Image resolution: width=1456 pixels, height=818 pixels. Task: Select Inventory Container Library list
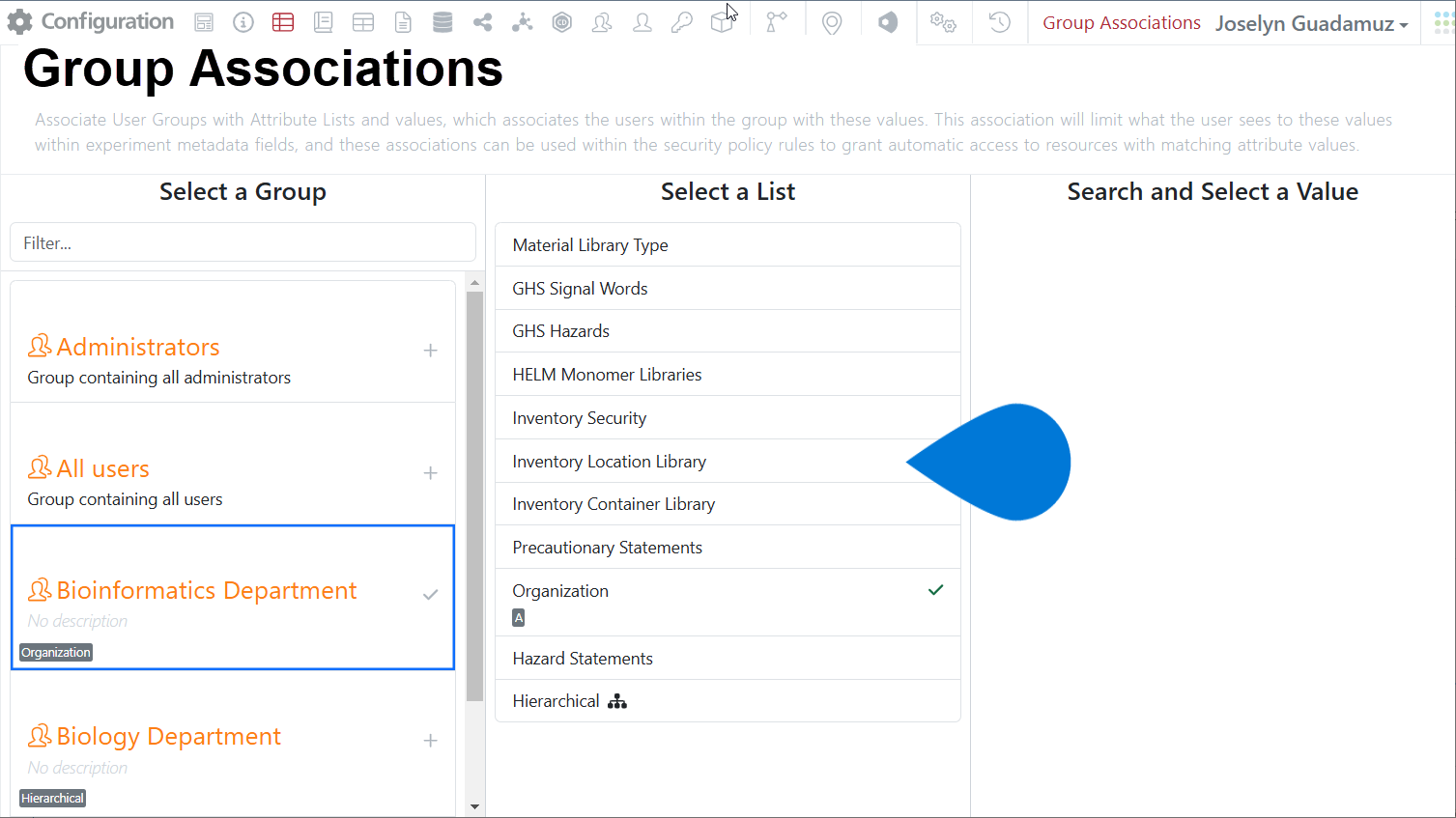[728, 504]
